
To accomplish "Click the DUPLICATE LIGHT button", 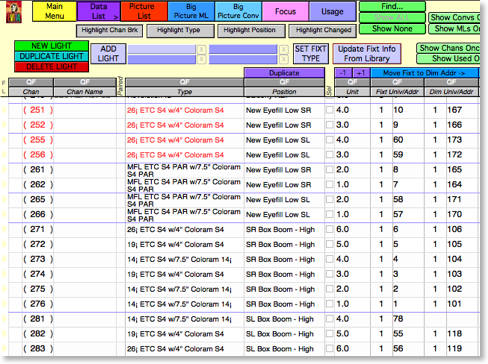I will pyautogui.click(x=51, y=56).
